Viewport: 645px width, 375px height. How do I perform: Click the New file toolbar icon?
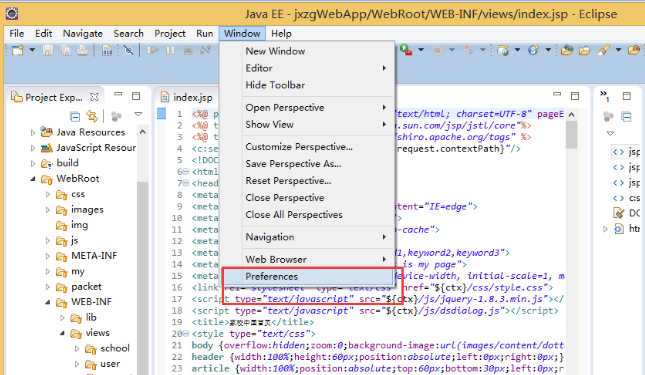pos(18,51)
